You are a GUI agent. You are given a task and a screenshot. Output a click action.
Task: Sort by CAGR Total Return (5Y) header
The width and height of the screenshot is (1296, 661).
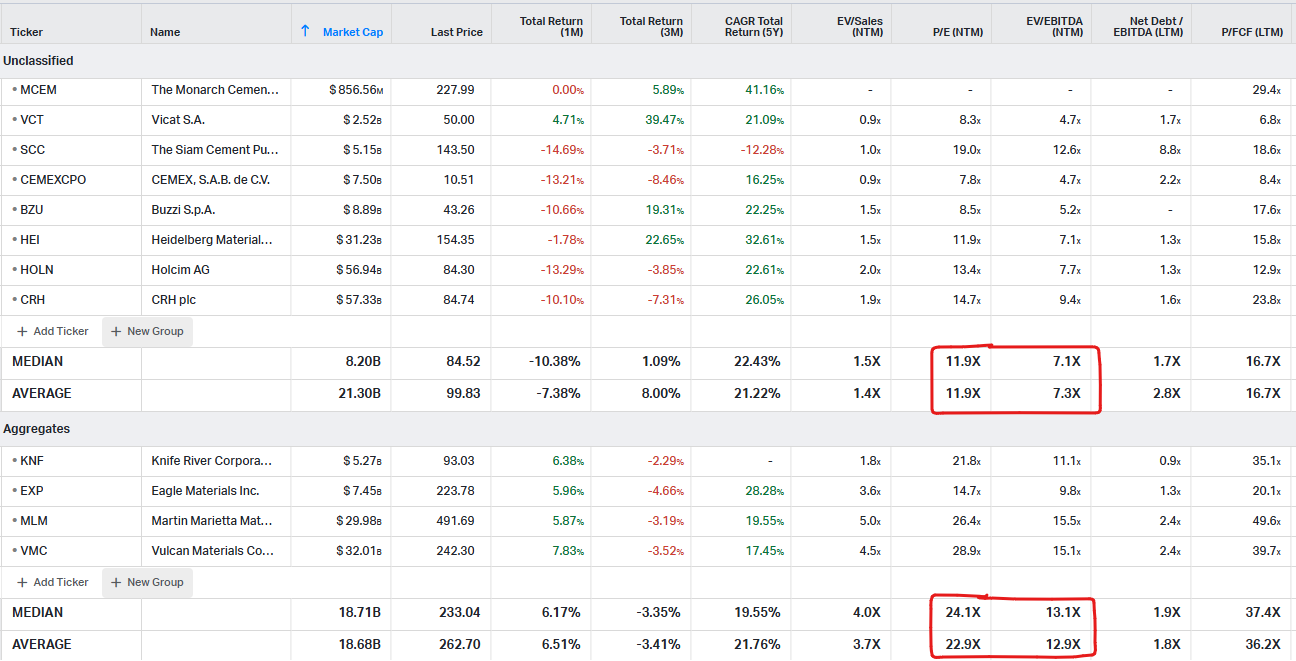tap(754, 26)
